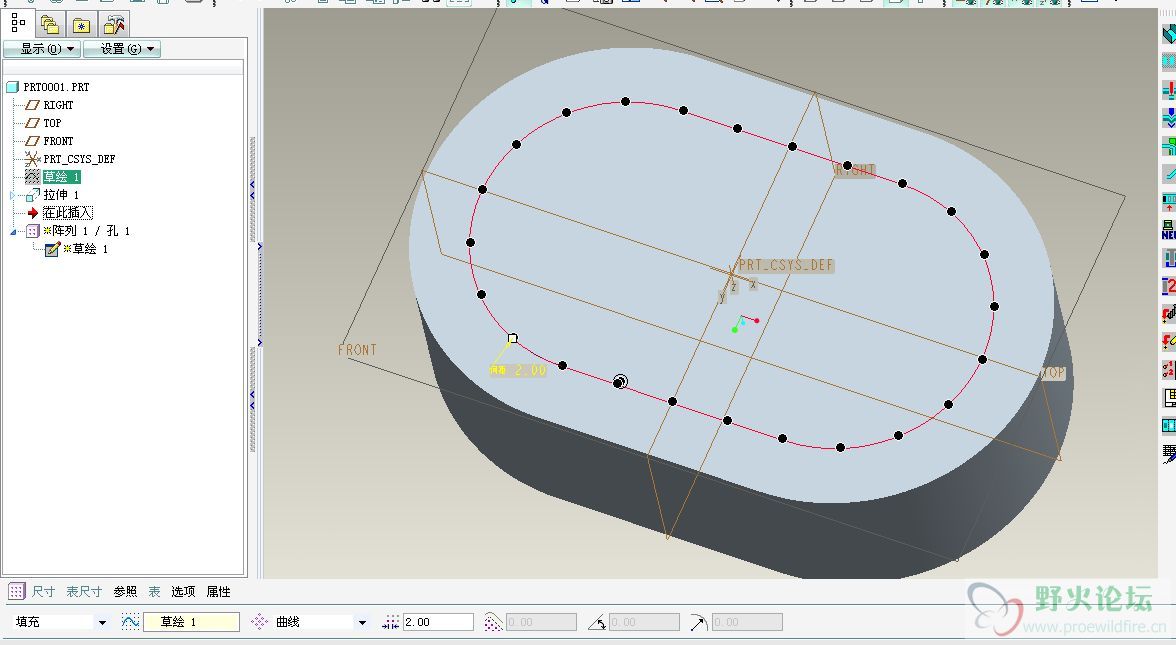Screen dimensions: 1176x645
Task: Click the PRT_CSYS_DEF label in the viewport
Action: (785, 265)
